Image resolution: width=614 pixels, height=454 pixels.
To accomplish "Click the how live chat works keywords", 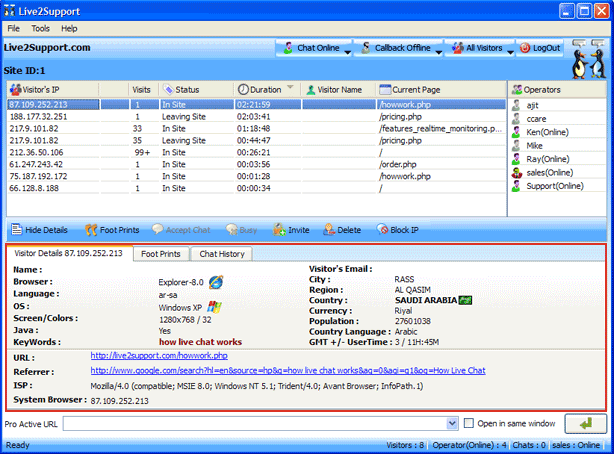I will pos(200,342).
